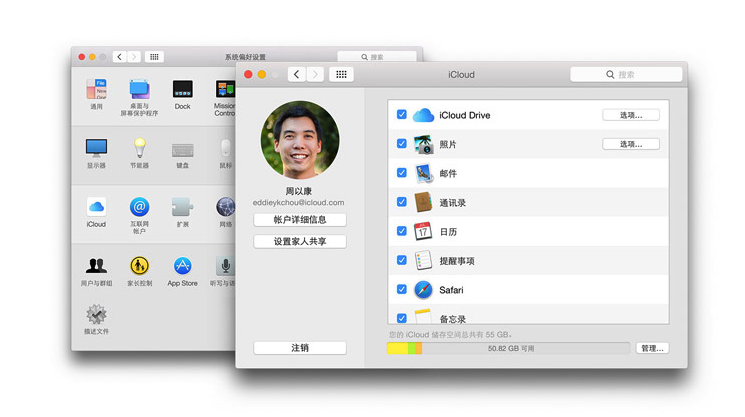Go back using the iCloud window's back arrow
This screenshot has width=745, height=417.
pyautogui.click(x=296, y=75)
